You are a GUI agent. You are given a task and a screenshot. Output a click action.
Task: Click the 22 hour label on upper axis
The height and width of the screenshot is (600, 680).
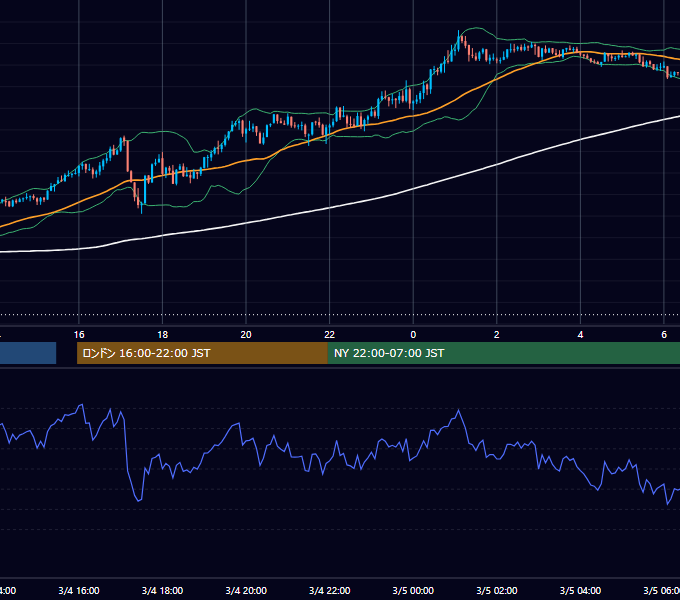(330, 335)
